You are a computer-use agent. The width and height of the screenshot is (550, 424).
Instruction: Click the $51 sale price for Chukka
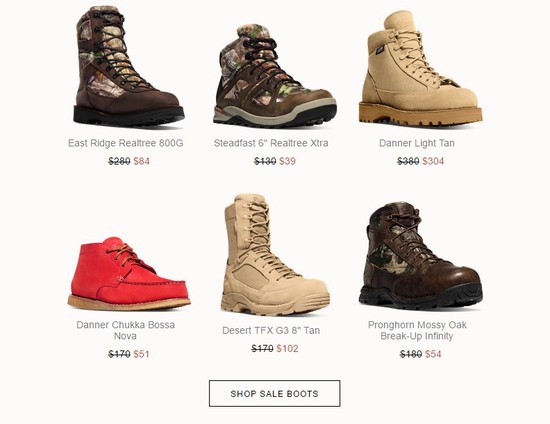coord(141,354)
